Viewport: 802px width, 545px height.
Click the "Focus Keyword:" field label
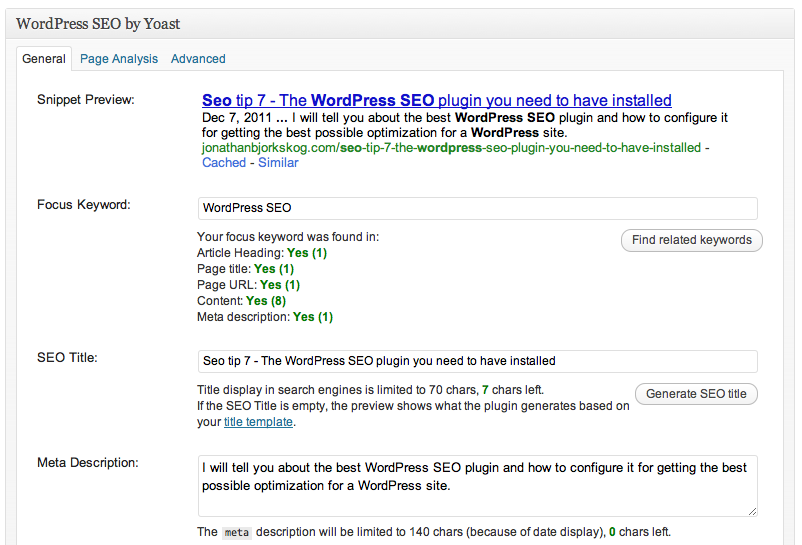(x=84, y=205)
